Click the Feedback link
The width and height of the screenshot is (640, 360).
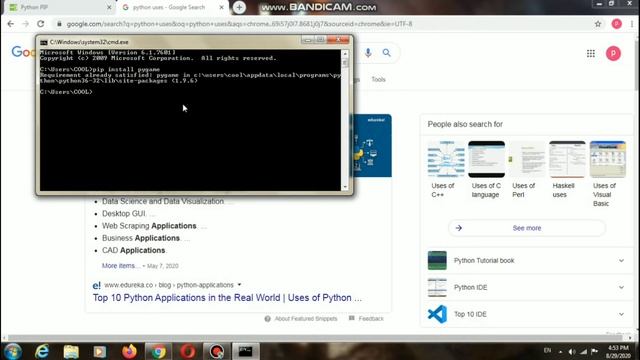pyautogui.click(x=367, y=318)
